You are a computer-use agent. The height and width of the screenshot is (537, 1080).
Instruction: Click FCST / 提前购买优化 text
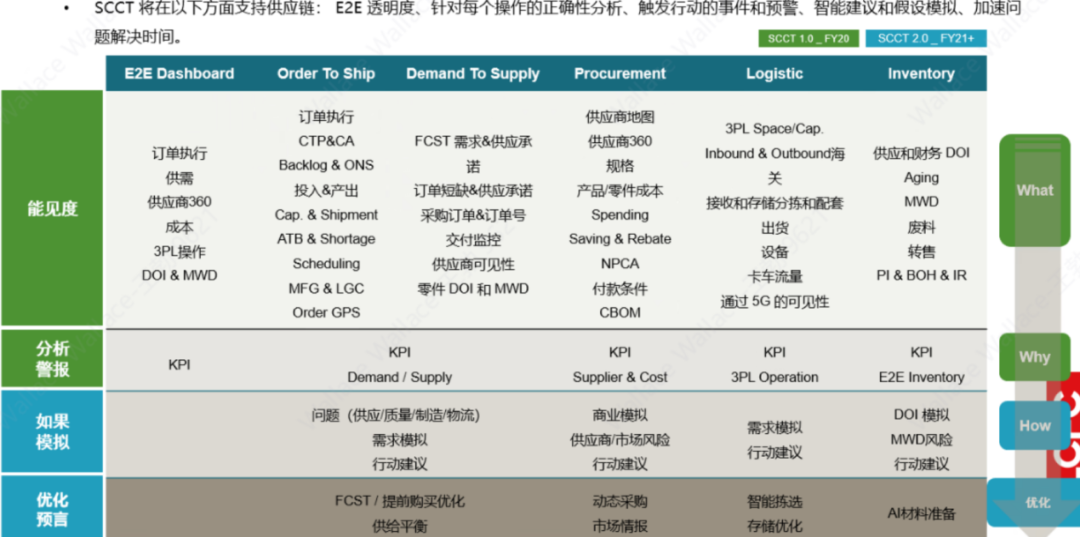[399, 501]
